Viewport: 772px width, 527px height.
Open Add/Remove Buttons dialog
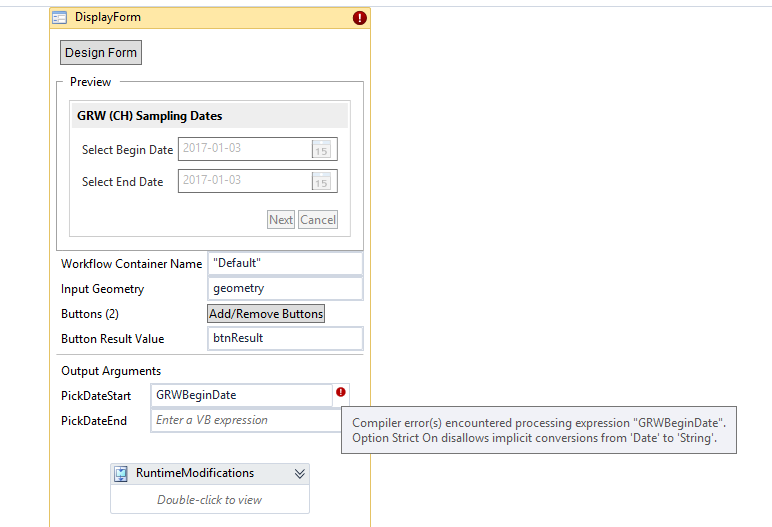266,314
